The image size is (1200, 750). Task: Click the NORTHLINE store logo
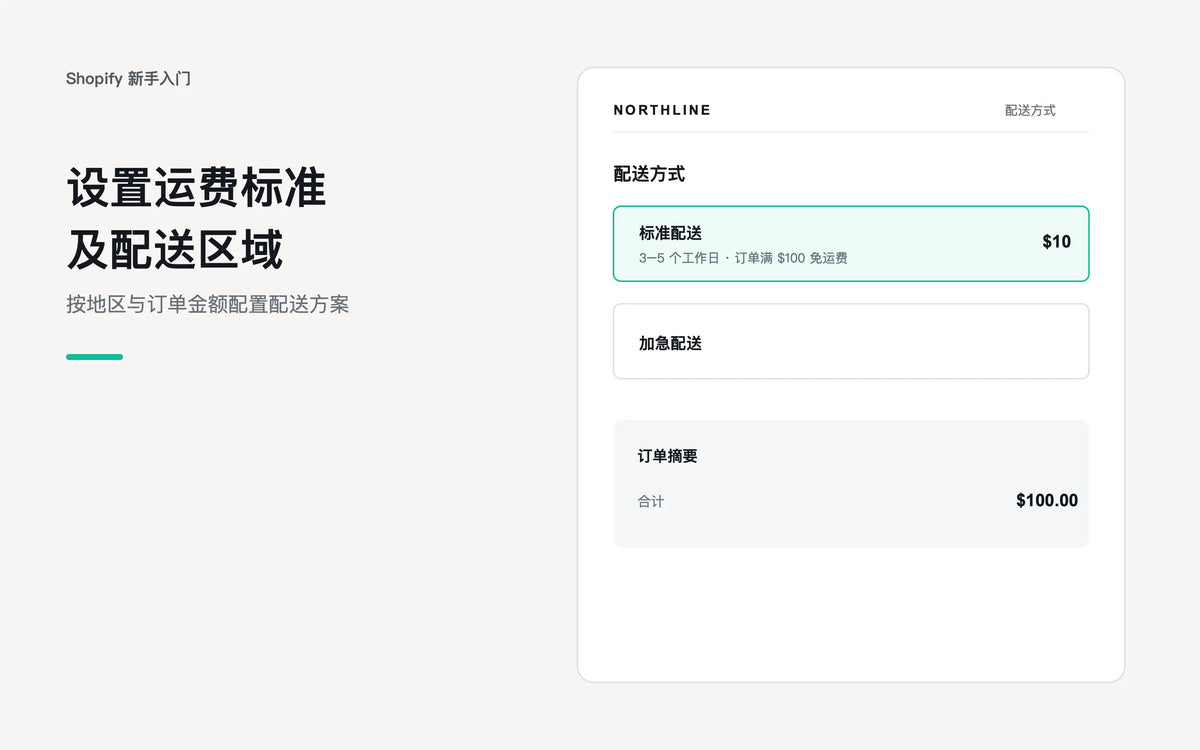[x=662, y=110]
